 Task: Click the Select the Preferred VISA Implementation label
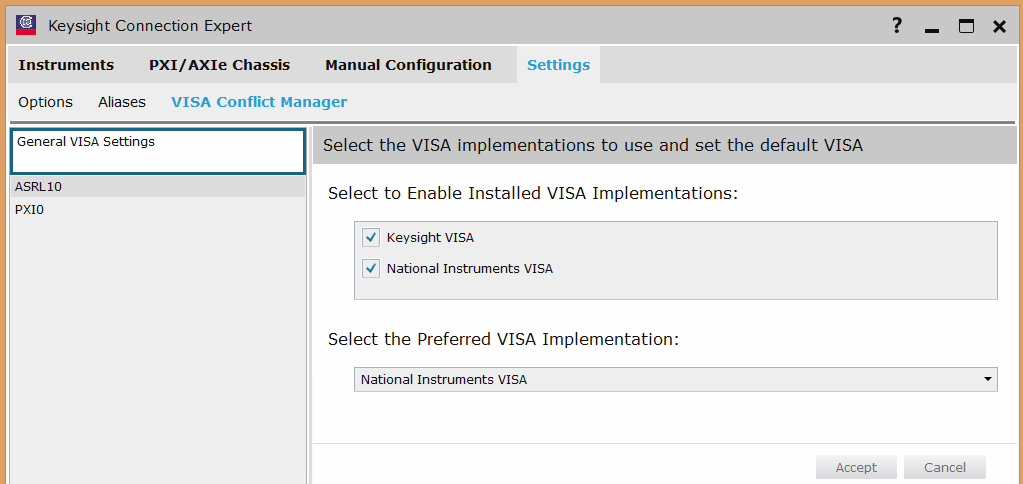(504, 339)
